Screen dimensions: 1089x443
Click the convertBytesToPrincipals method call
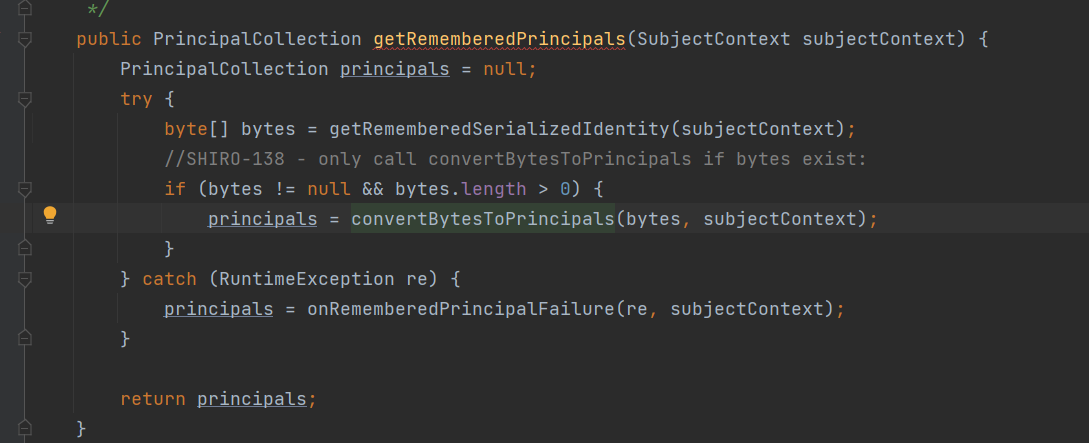click(483, 219)
